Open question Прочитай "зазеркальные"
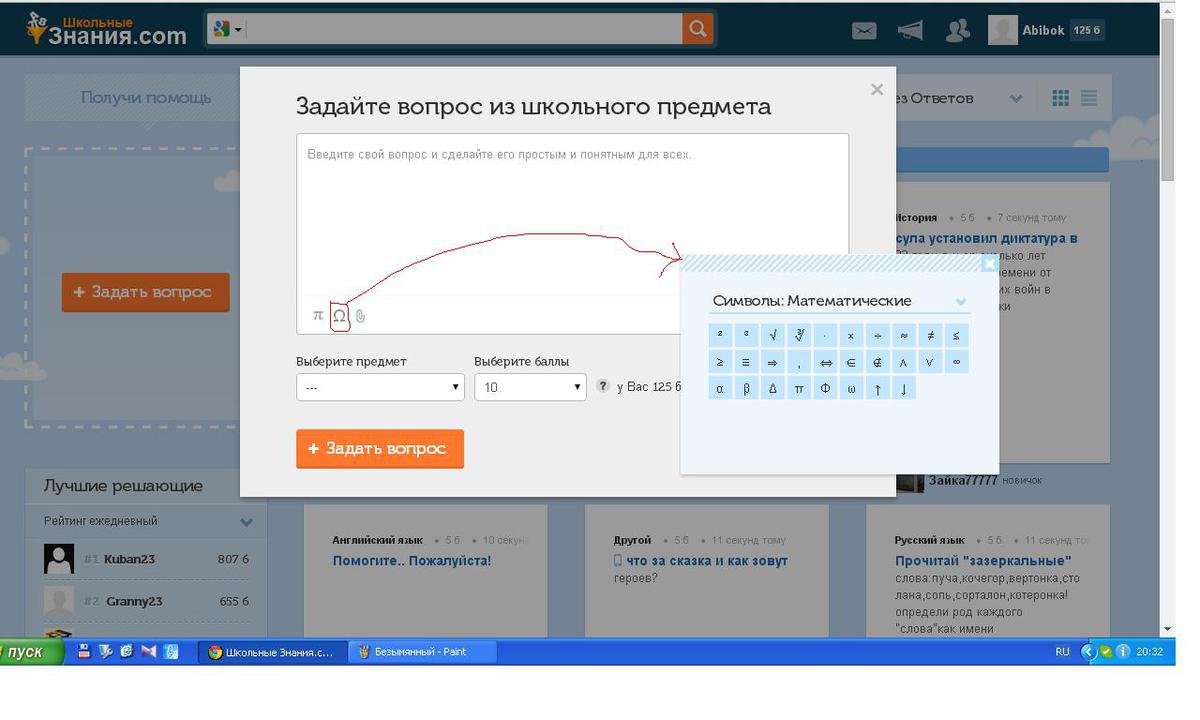The image size is (1200, 720). (x=983, y=561)
